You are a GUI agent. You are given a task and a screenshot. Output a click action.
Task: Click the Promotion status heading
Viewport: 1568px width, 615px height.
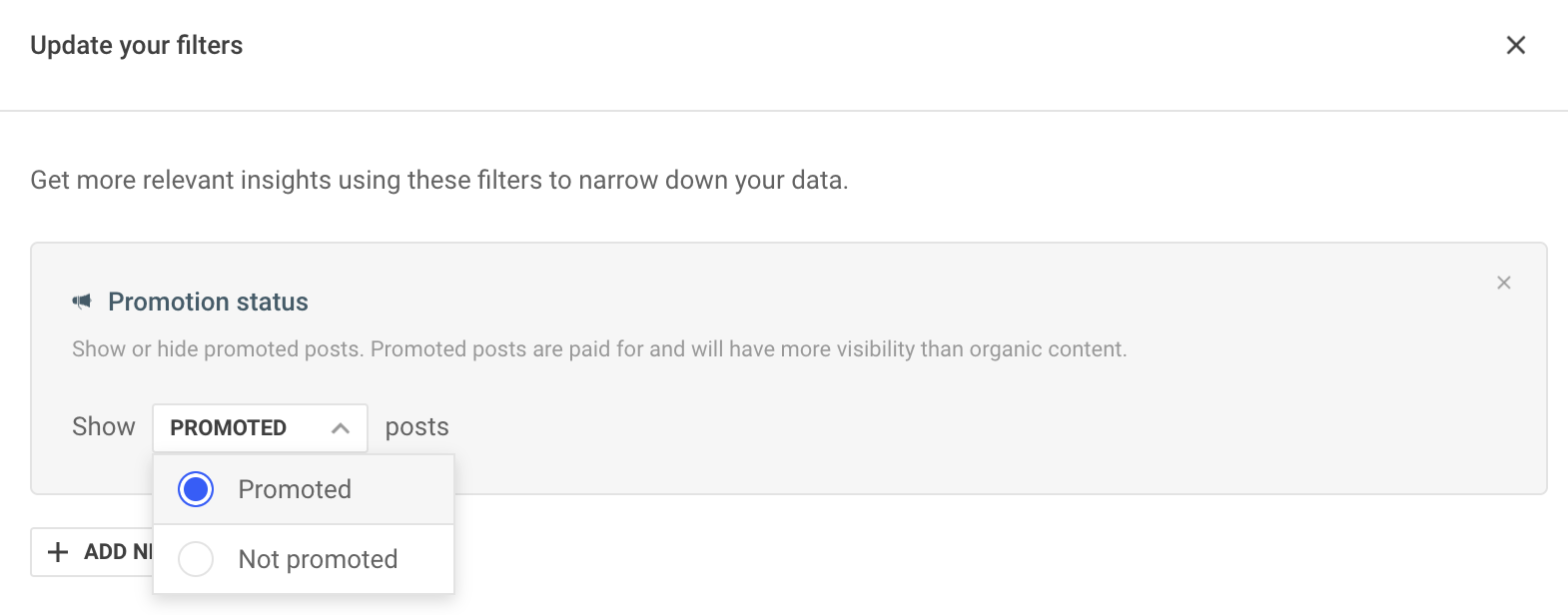click(x=208, y=302)
